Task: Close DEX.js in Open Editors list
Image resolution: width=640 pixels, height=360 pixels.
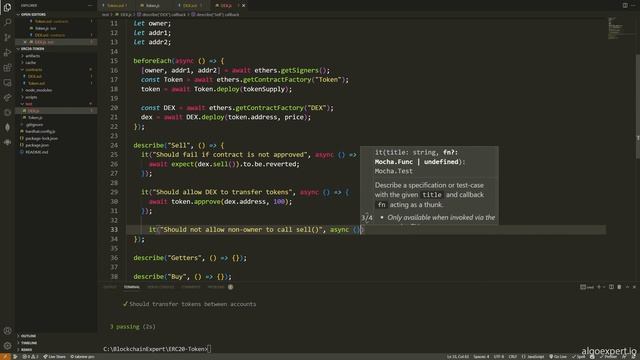Action: (25, 42)
